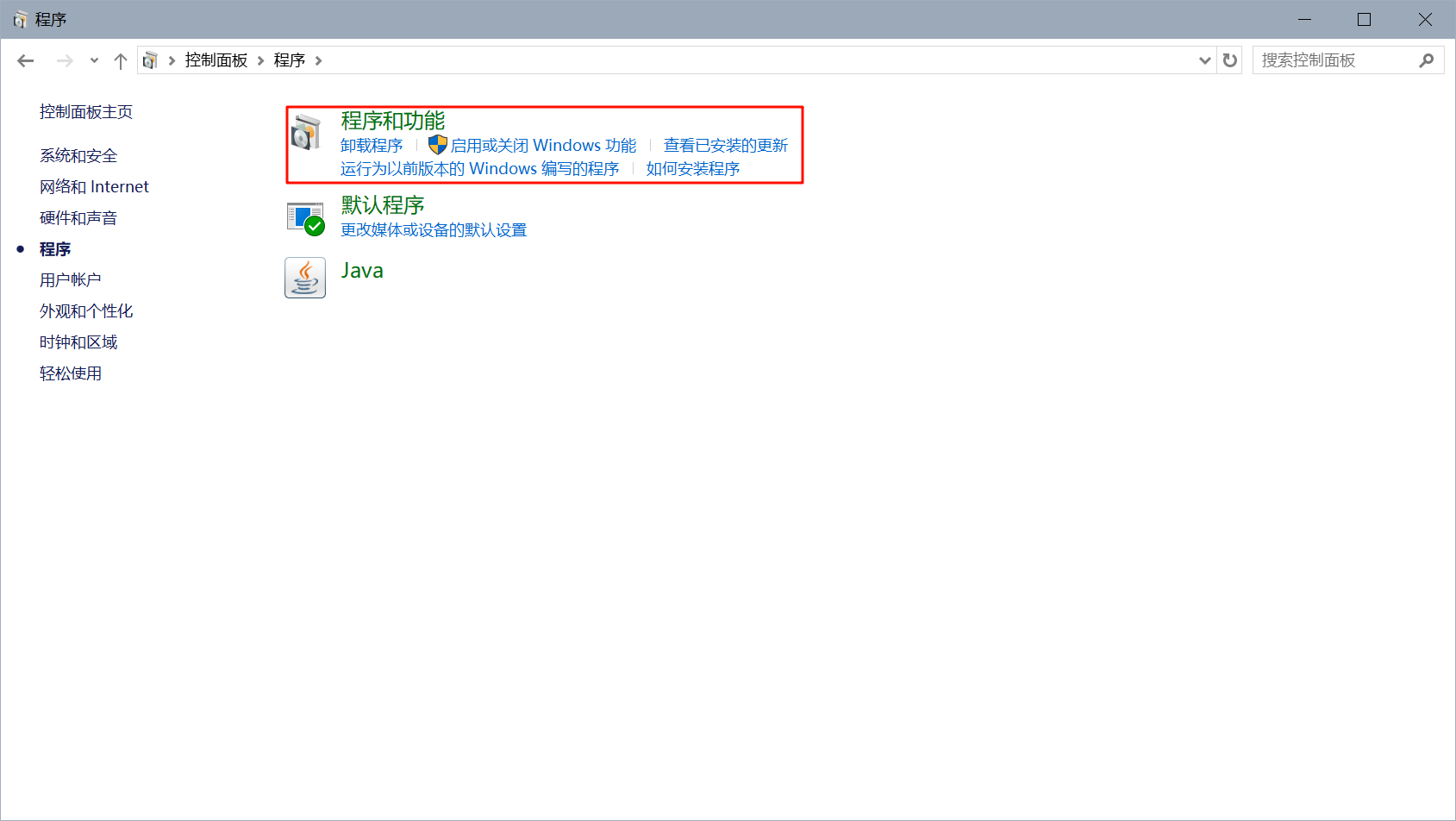Refresh the control panel view

coord(1230,60)
